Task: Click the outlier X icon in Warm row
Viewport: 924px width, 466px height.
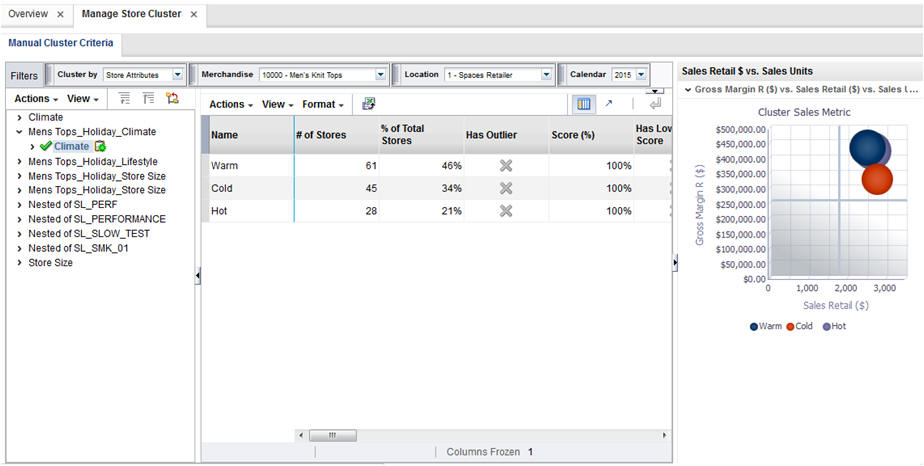Action: pos(506,166)
